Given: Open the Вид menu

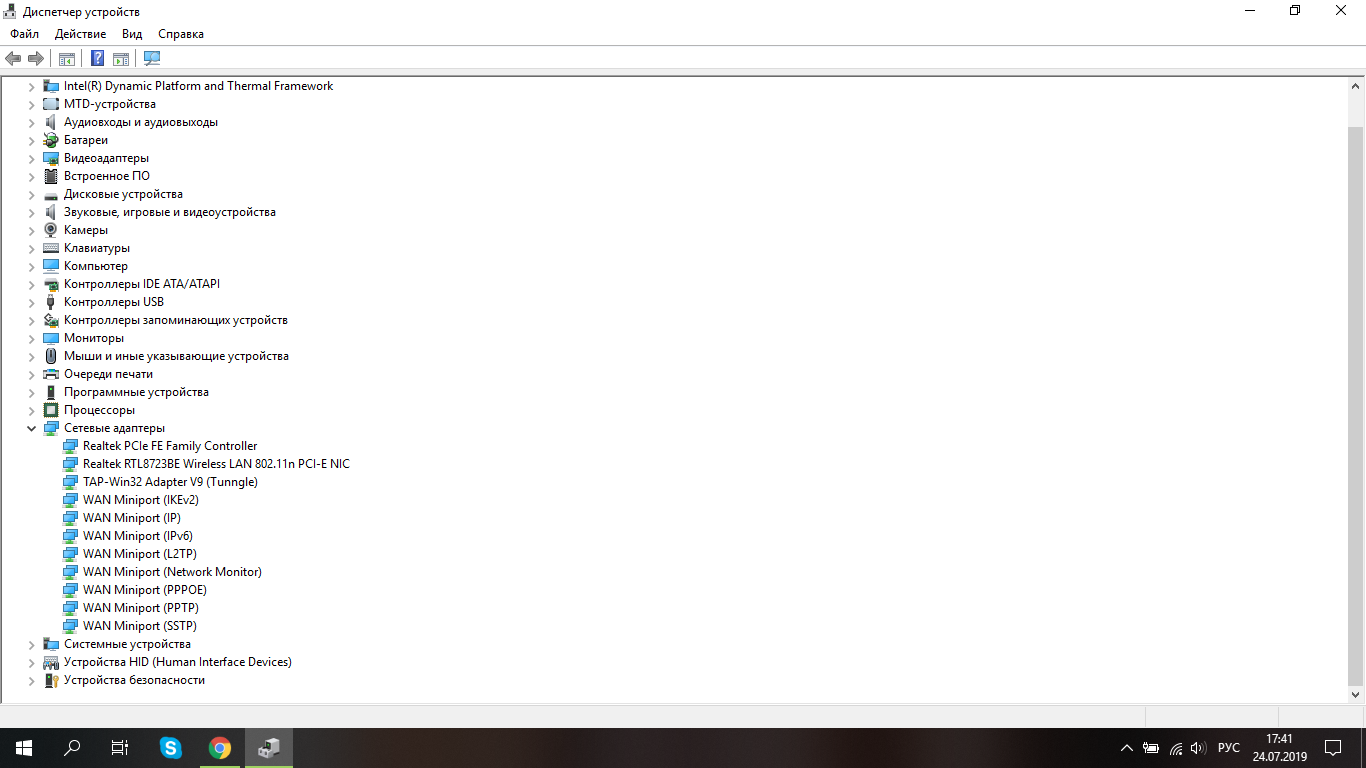Looking at the screenshot, I should (x=132, y=34).
